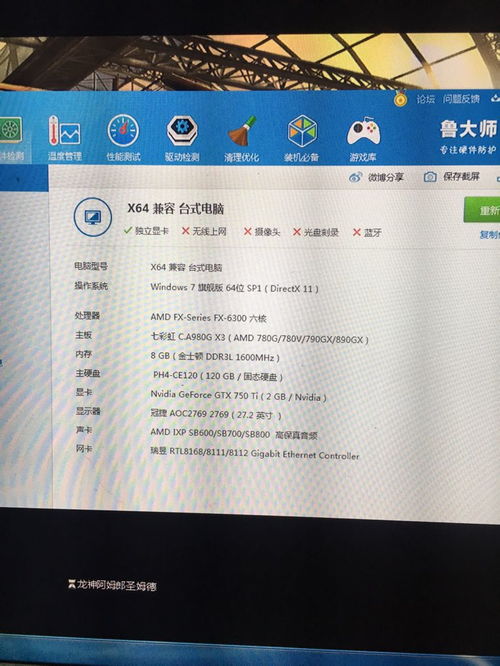
Task: Click the green 重新 rescan button
Action: pos(482,210)
